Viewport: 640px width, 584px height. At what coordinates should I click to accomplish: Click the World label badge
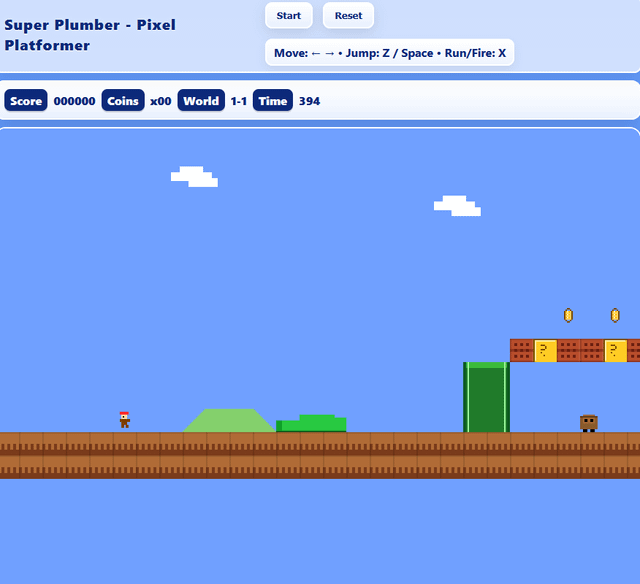[x=201, y=100]
